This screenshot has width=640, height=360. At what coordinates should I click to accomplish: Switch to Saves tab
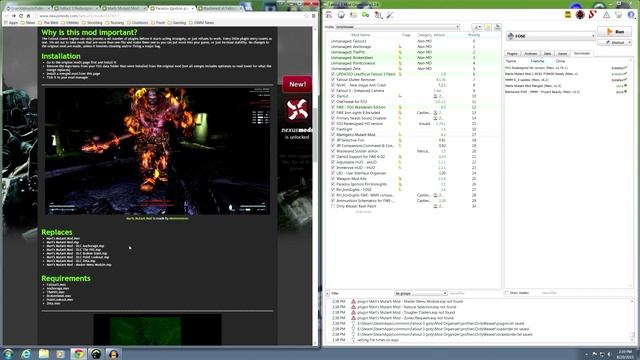tap(562, 53)
